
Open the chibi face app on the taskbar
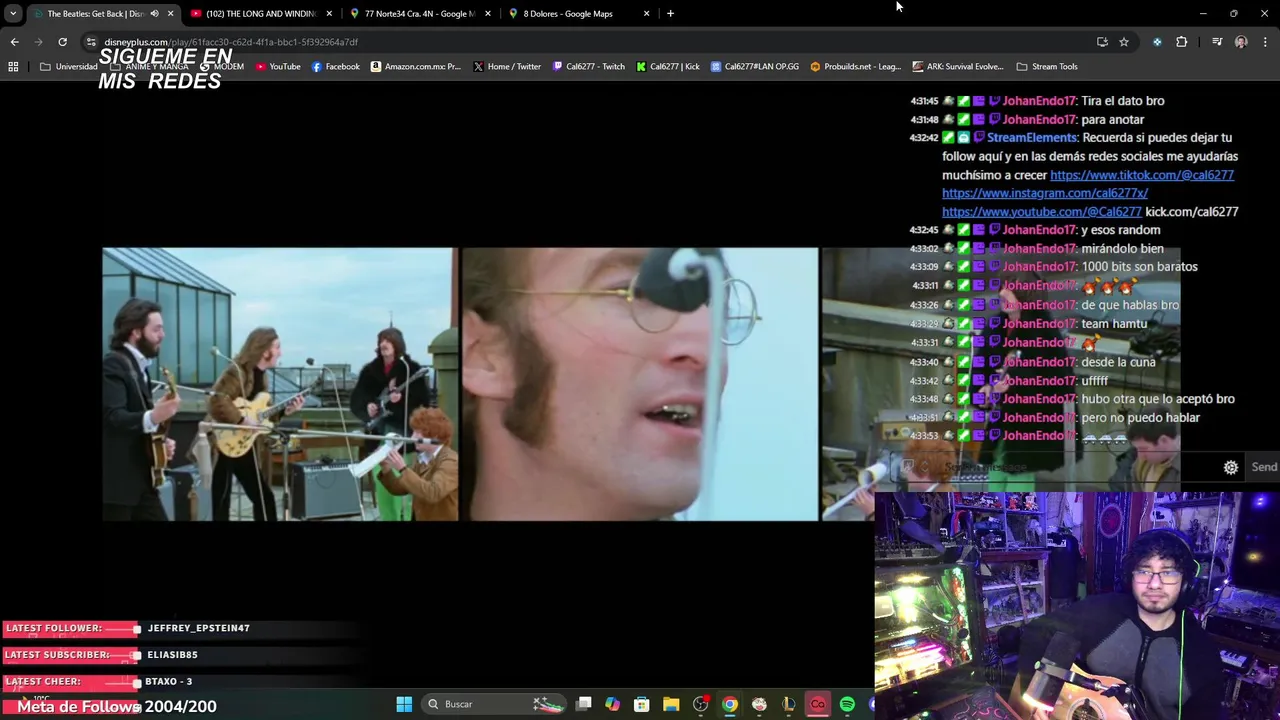(x=759, y=704)
